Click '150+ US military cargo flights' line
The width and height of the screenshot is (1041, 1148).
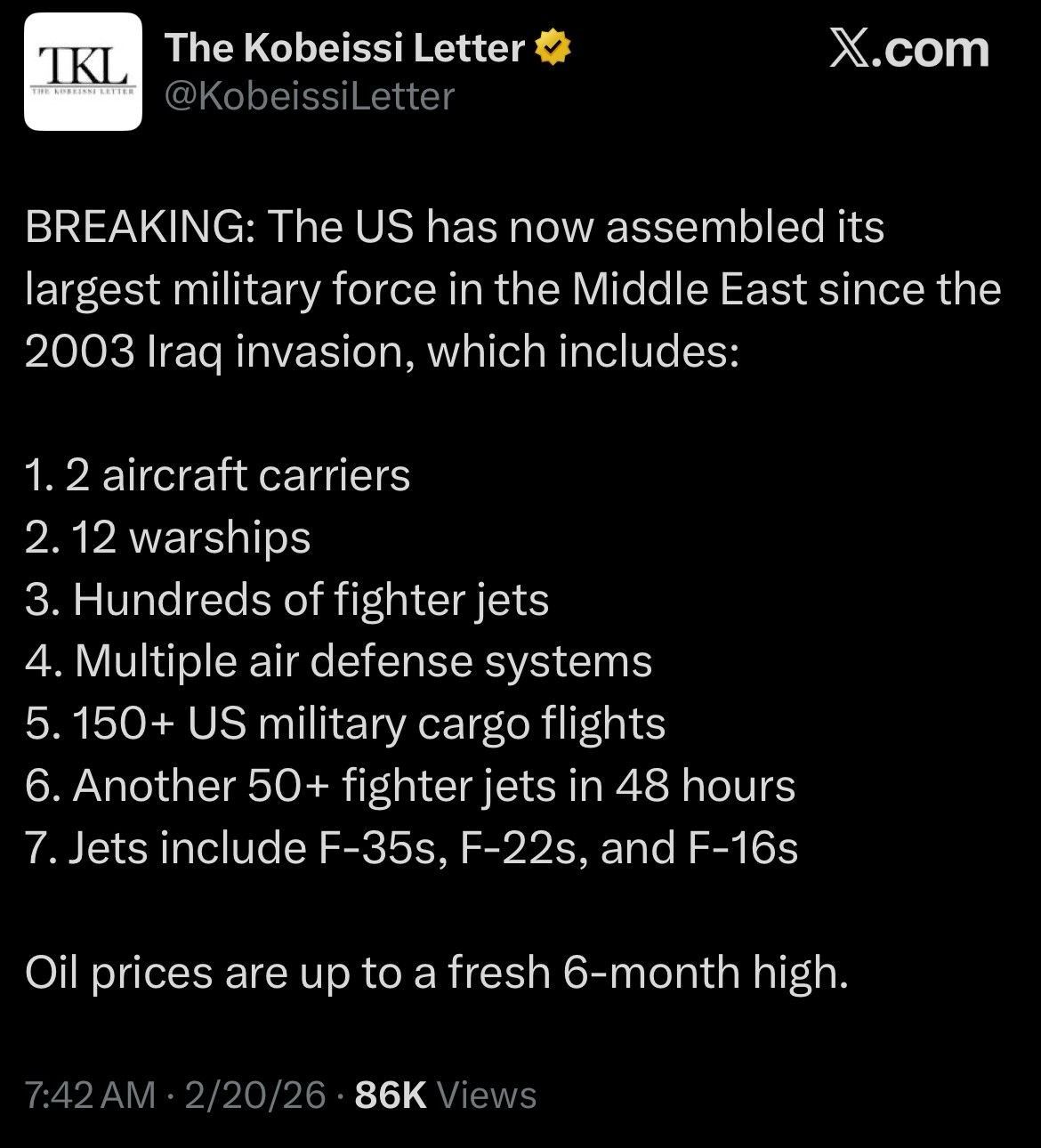(x=345, y=724)
